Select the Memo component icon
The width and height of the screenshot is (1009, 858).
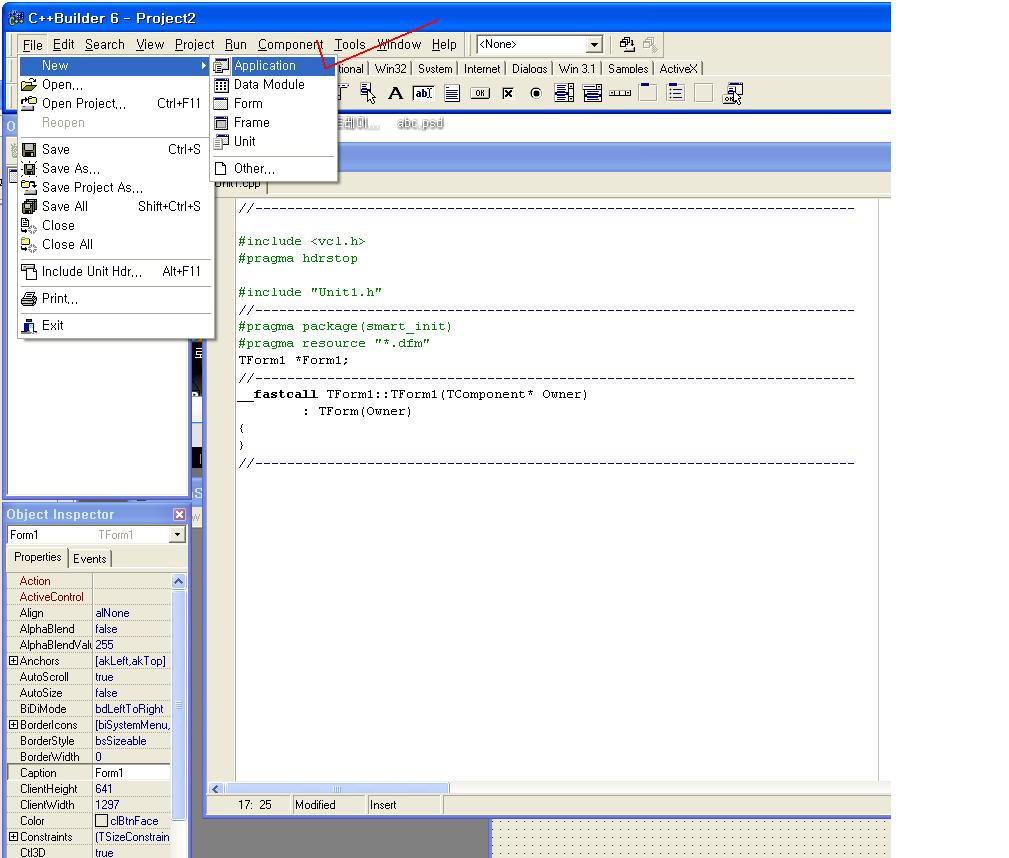pos(452,93)
